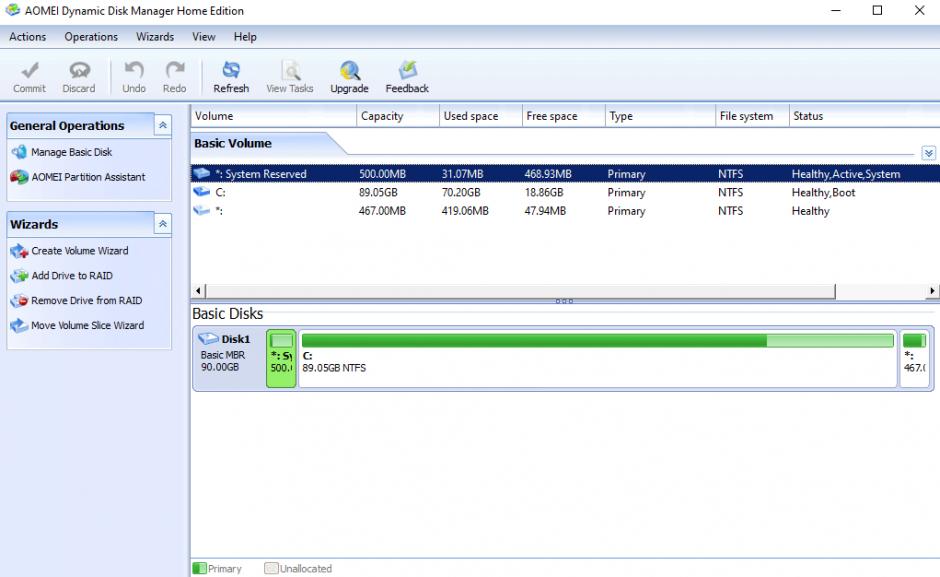
Task: Click the Refresh toolbar icon
Action: (231, 70)
